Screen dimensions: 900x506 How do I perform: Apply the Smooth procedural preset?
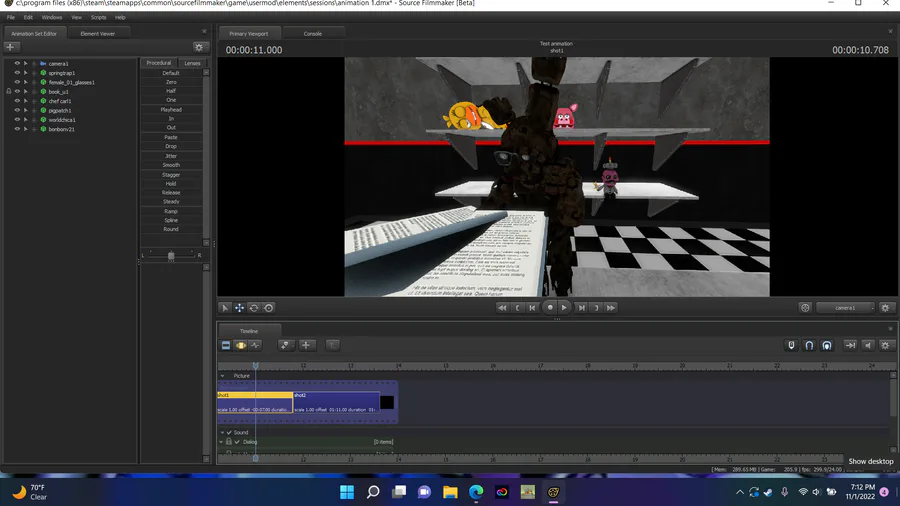[x=171, y=165]
